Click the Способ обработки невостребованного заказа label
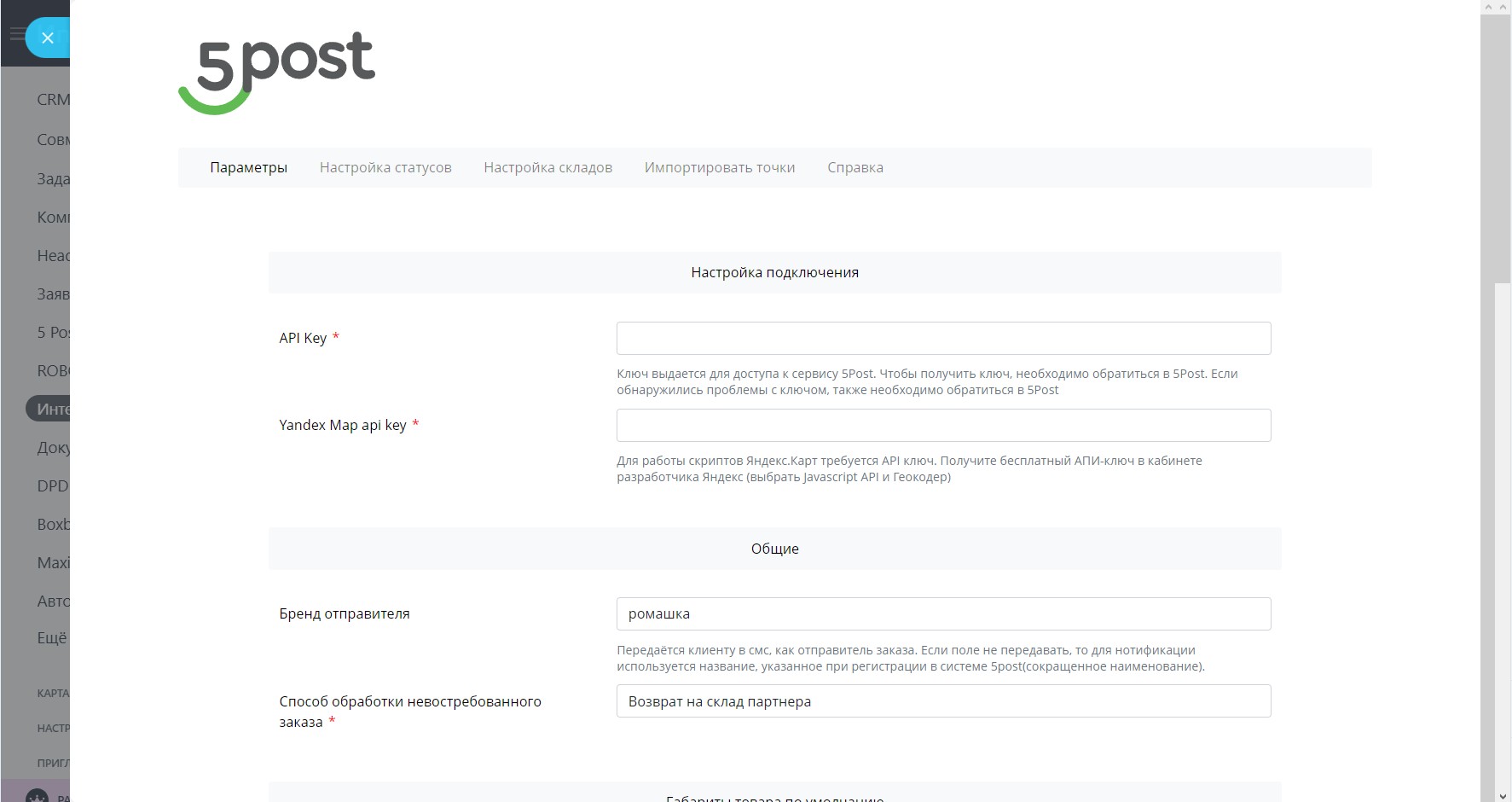Viewport: 1512px width, 802px height. [410, 712]
